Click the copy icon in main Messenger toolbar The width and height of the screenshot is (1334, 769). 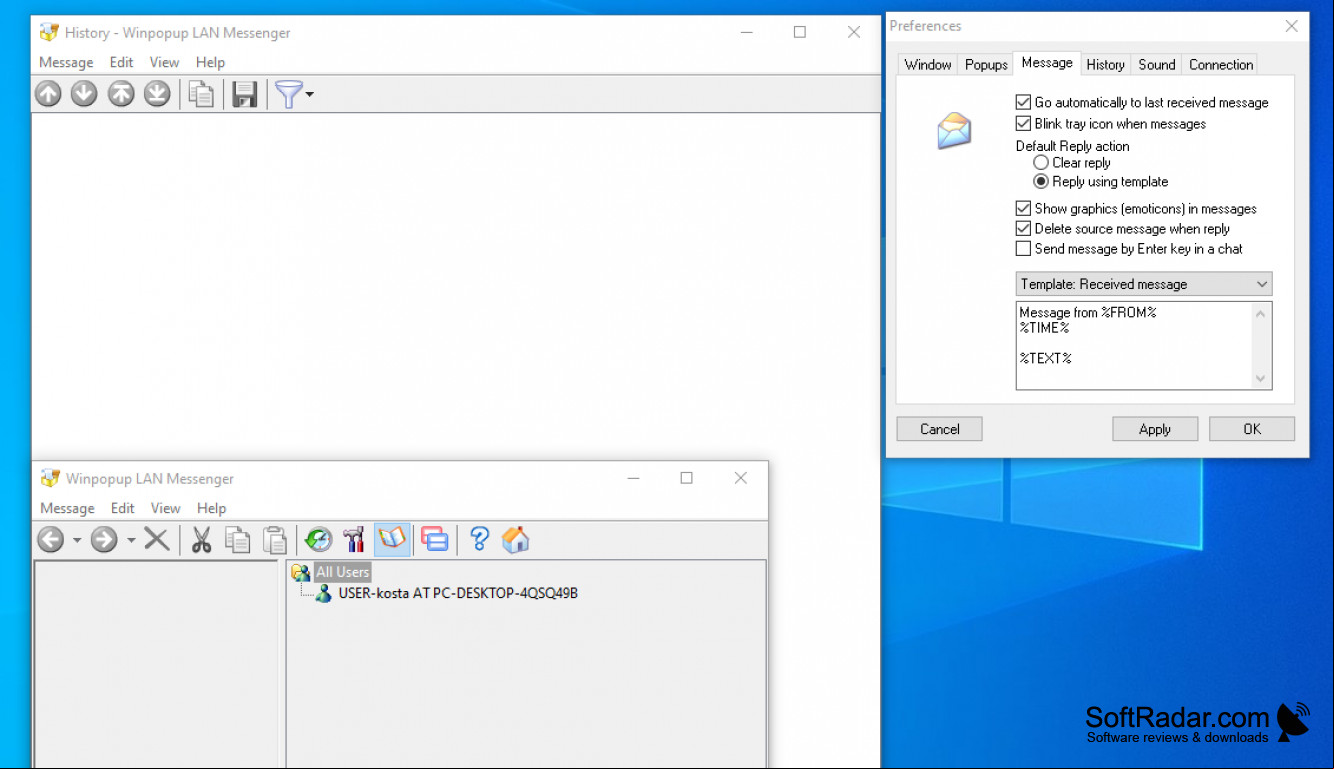pyautogui.click(x=238, y=540)
